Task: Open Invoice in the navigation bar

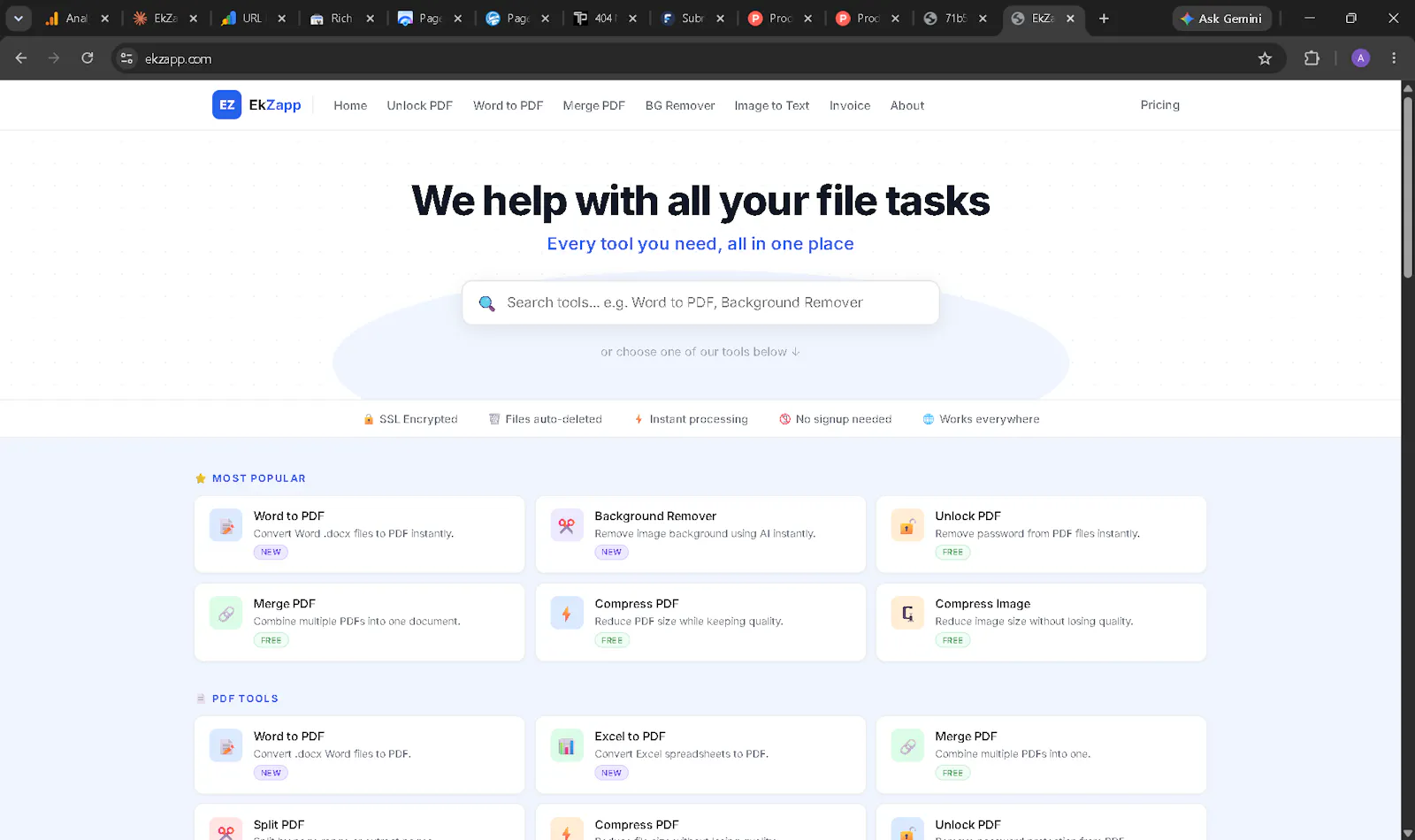Action: (850, 105)
